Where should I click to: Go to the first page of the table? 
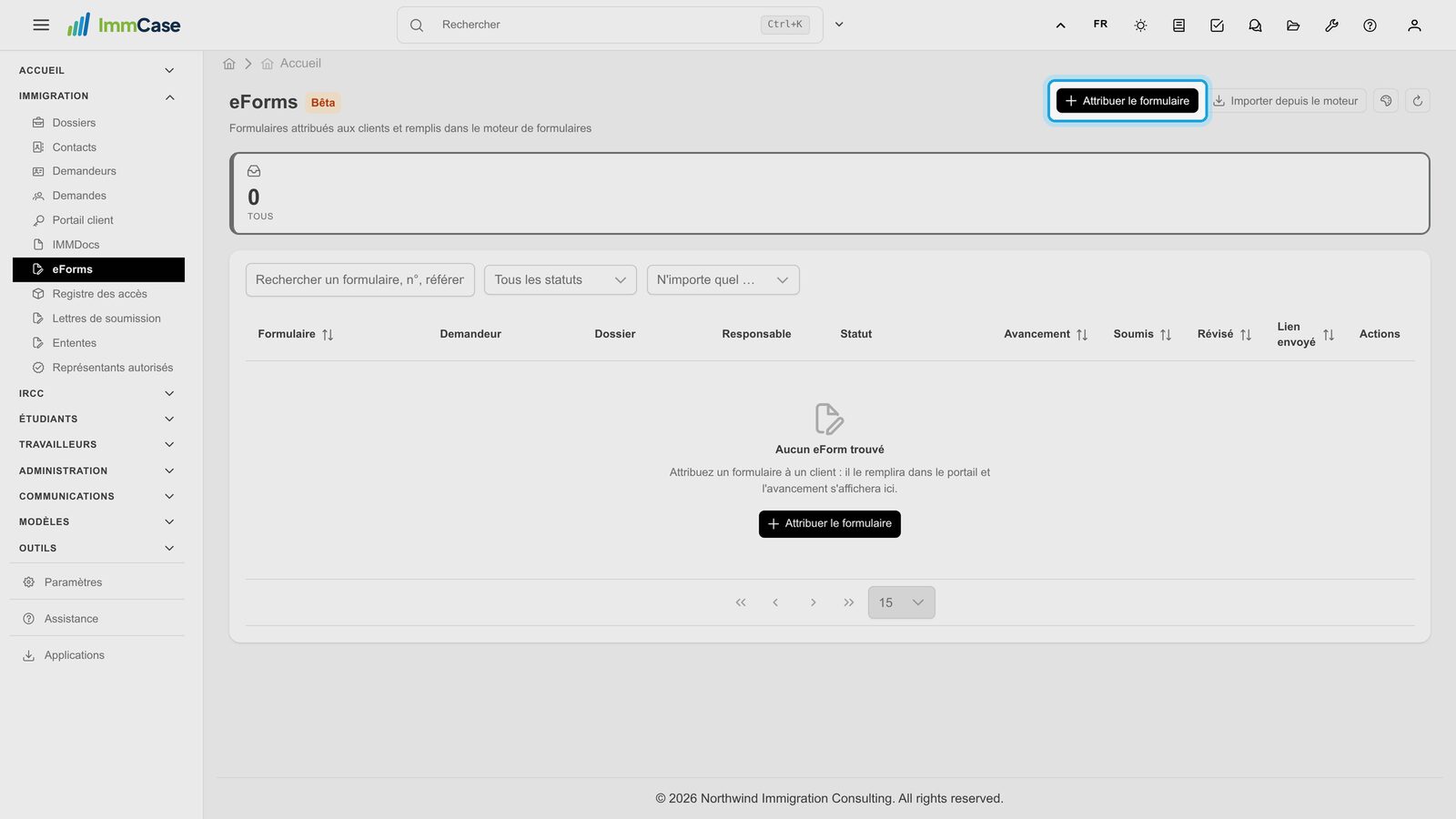tap(741, 602)
